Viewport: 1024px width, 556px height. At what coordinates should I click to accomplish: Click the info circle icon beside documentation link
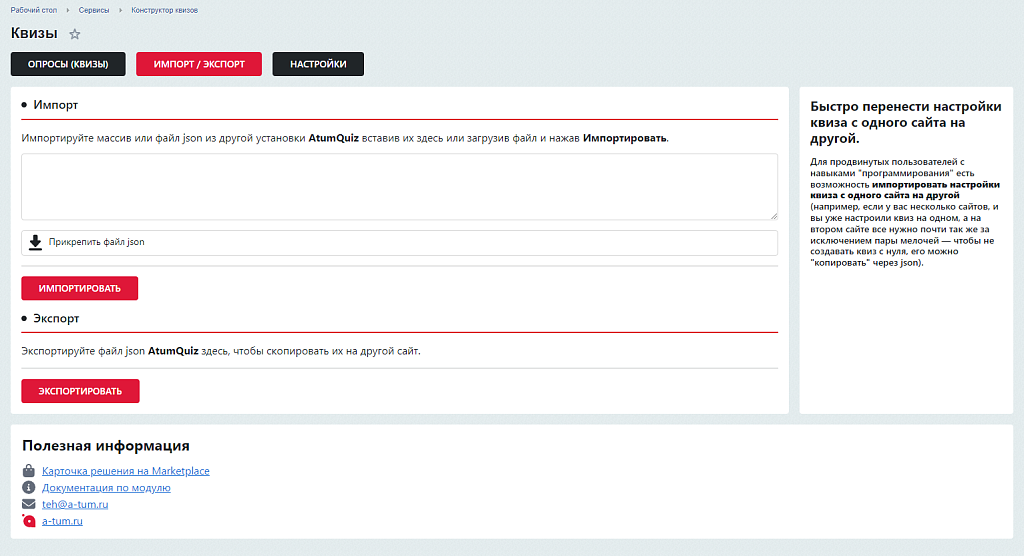coord(29,488)
